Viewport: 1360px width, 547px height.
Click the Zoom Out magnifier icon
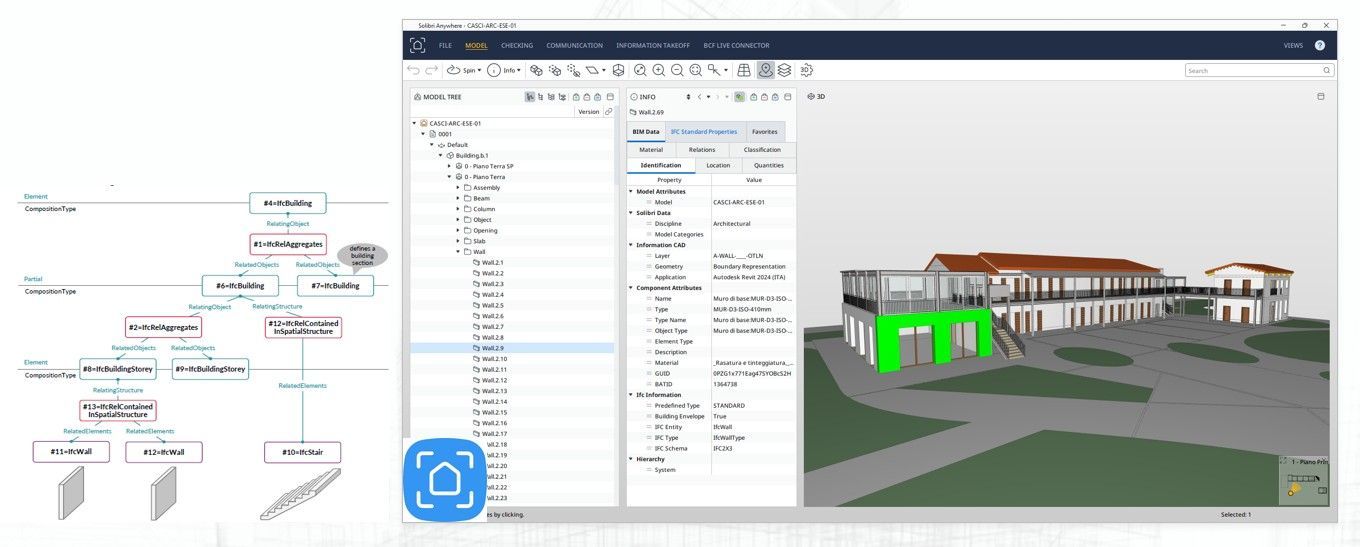pos(677,70)
